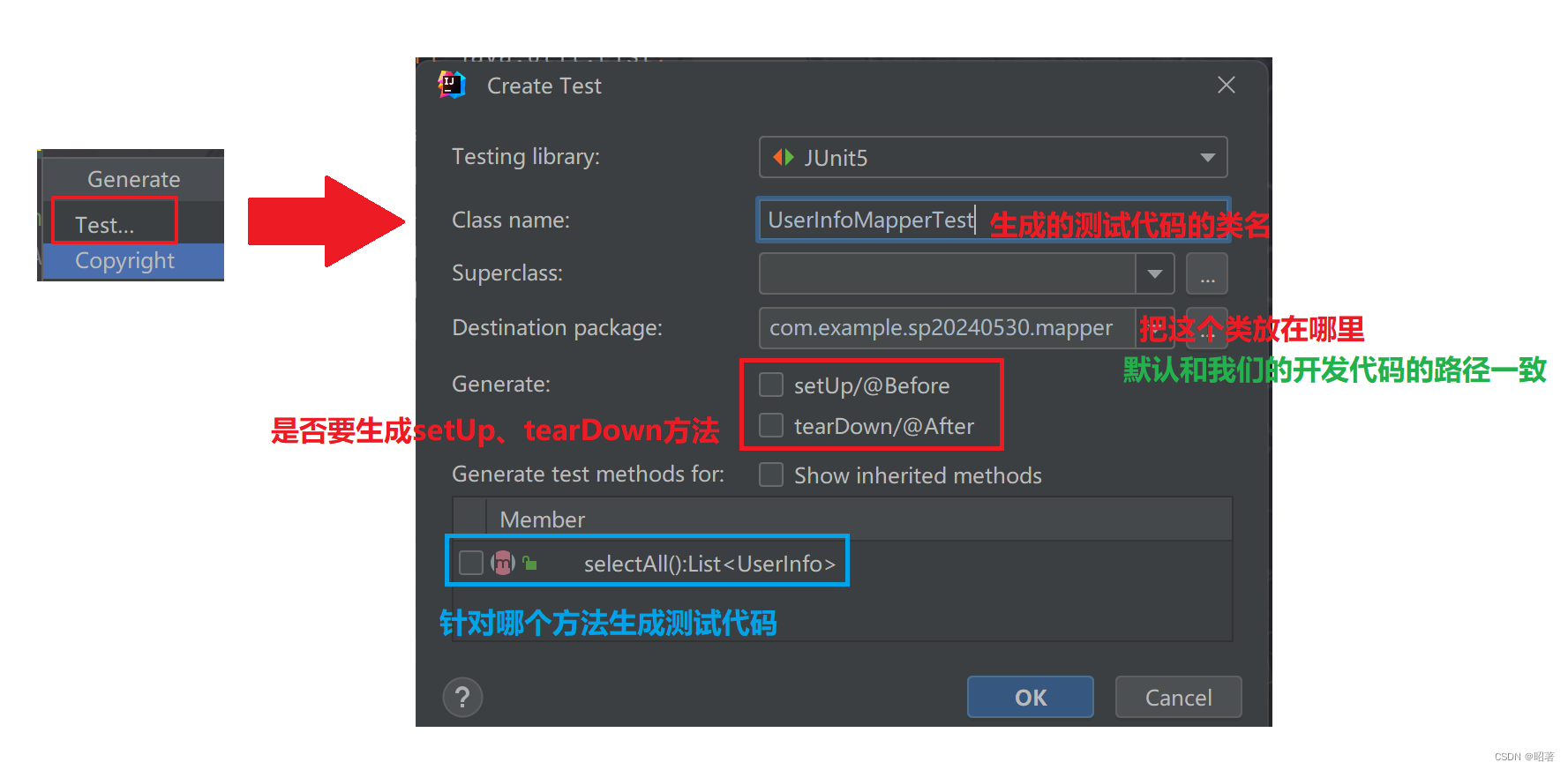Select the selectAll():List<UserInfo> row text
This screenshot has width=1568, height=770.
point(709,564)
